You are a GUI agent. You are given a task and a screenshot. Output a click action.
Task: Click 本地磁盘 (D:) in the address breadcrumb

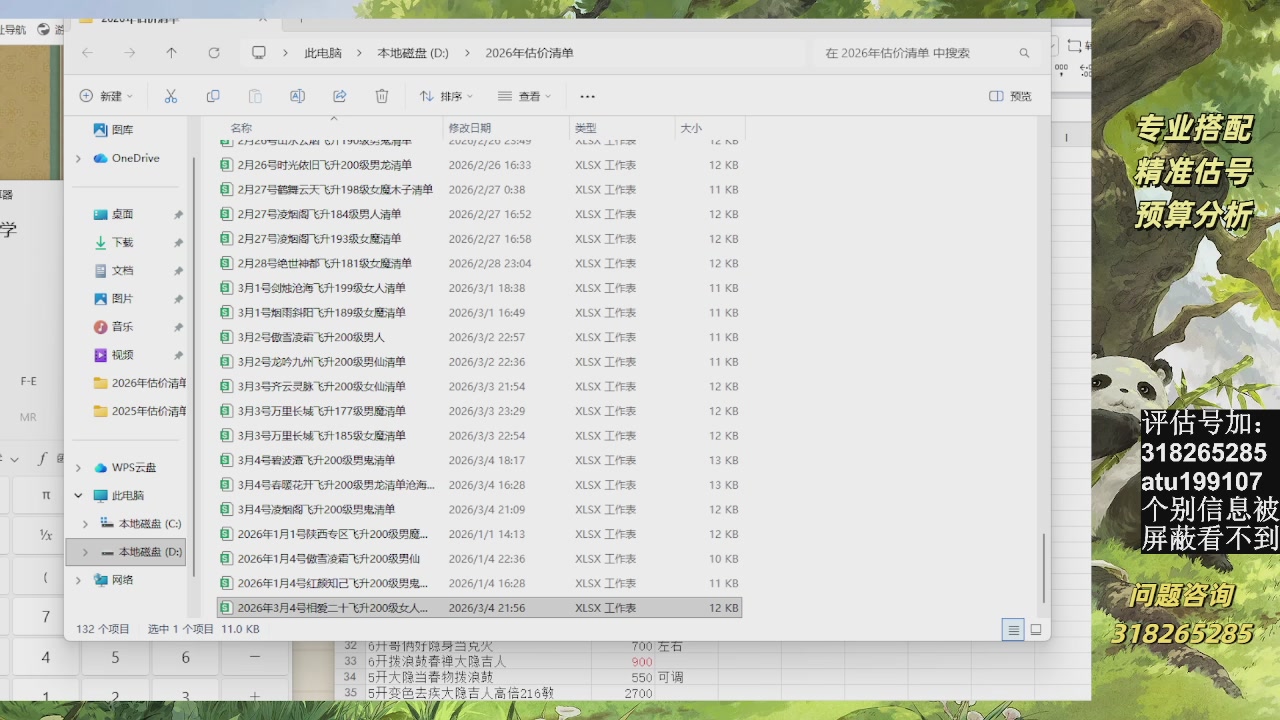tap(412, 53)
